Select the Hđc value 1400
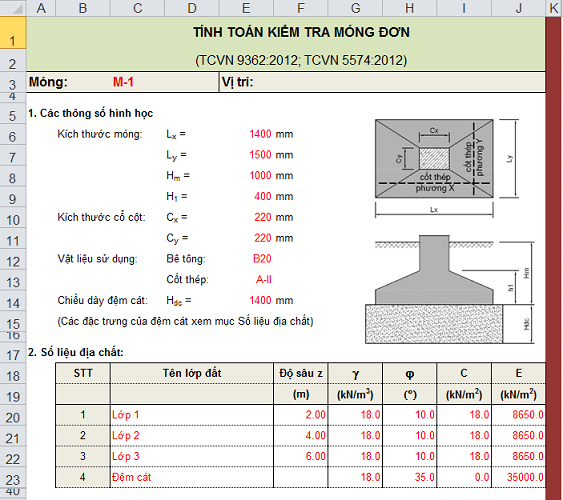Viewport: 563px width, 500px height. click(260, 300)
